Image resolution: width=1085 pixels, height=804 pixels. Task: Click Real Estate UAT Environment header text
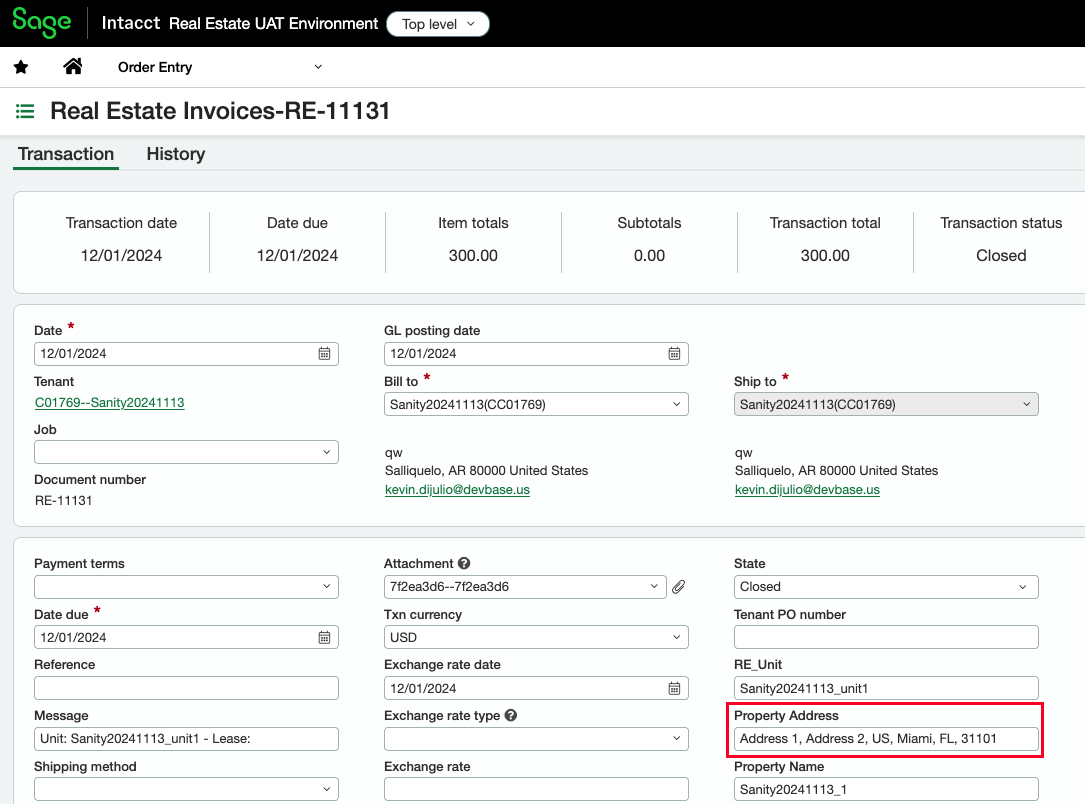(273, 24)
